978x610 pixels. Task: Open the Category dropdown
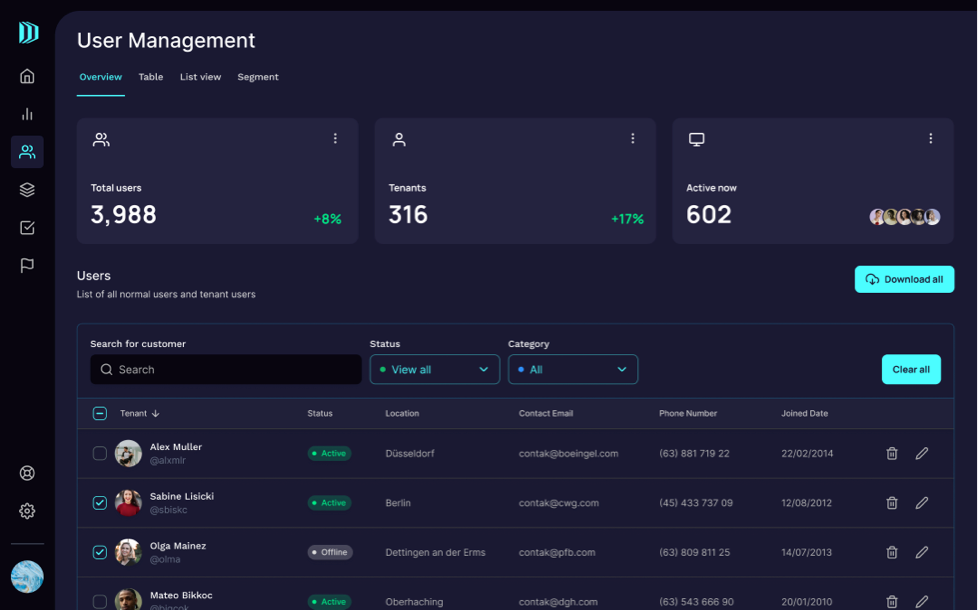tap(573, 369)
